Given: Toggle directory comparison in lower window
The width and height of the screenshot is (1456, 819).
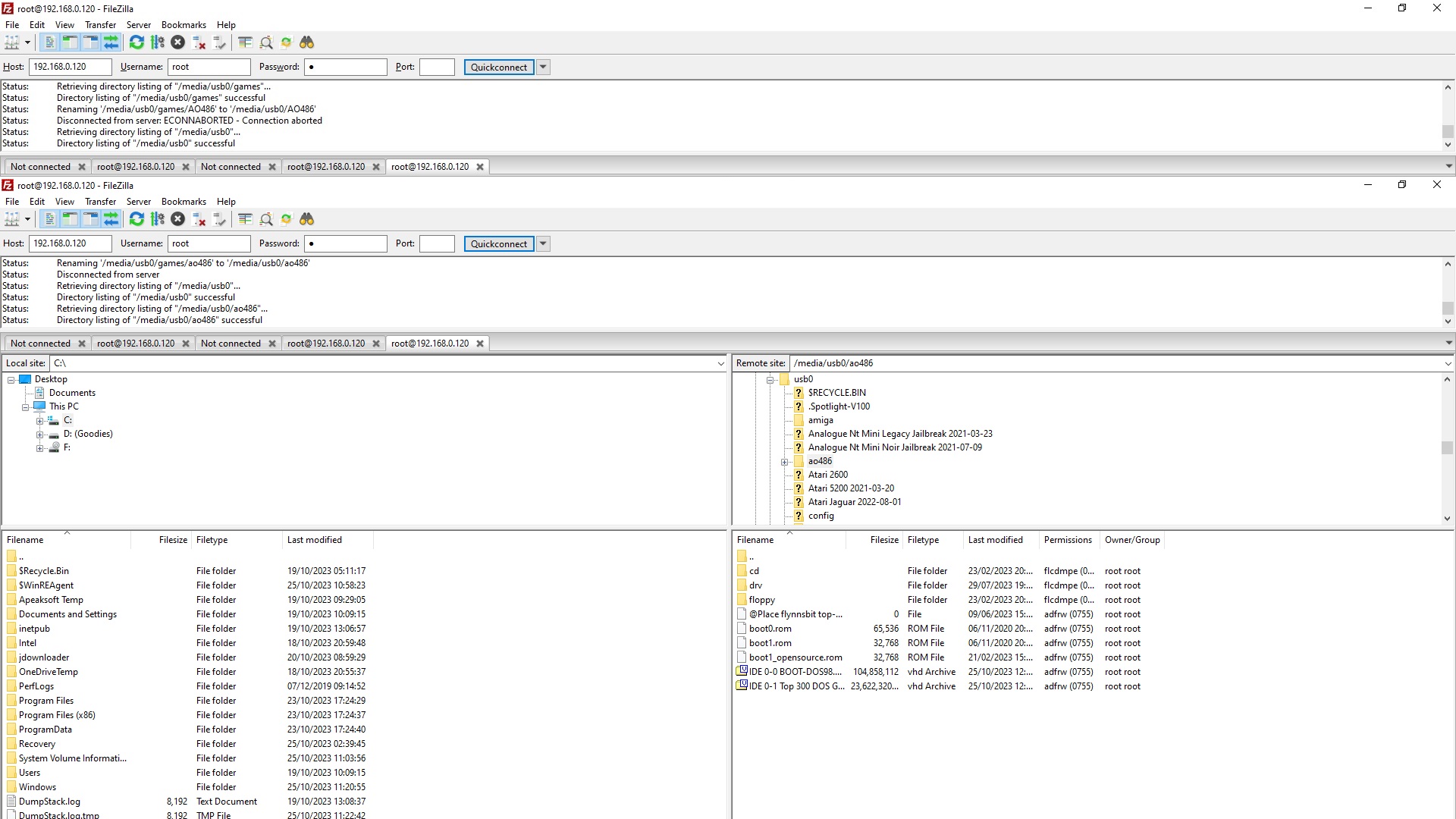Looking at the screenshot, I should coord(266,219).
